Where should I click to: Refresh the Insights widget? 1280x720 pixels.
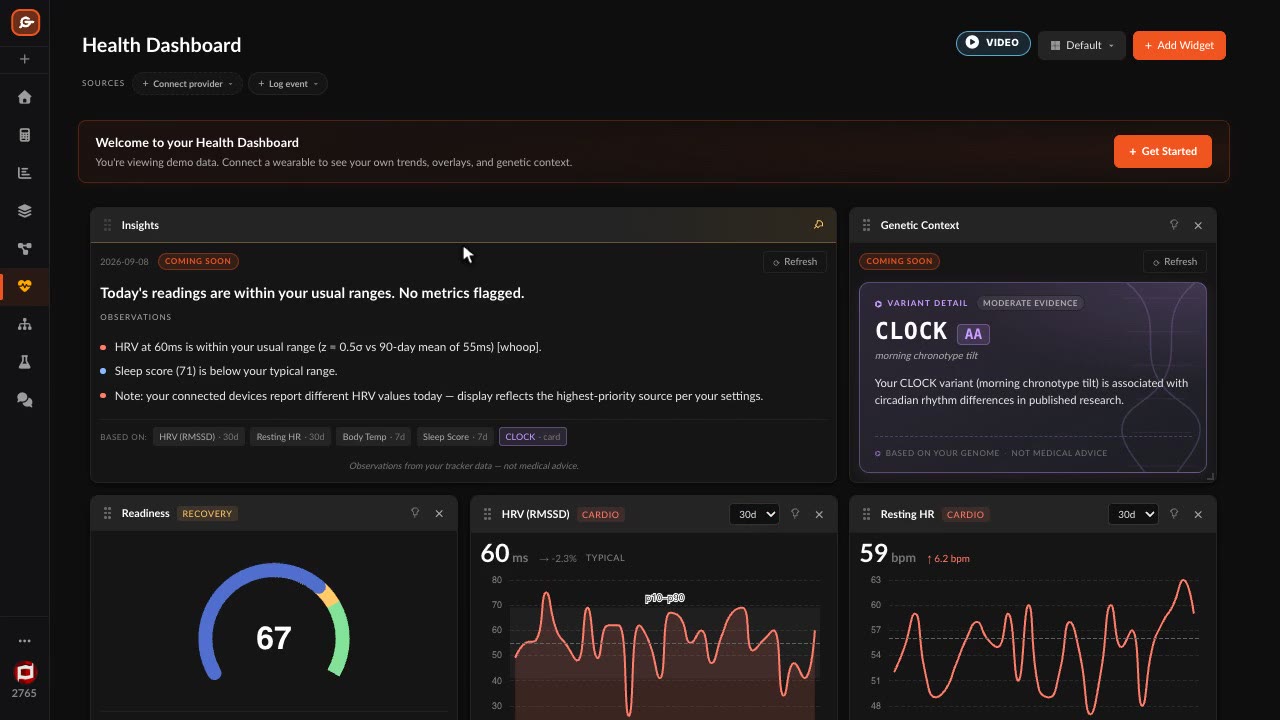795,262
